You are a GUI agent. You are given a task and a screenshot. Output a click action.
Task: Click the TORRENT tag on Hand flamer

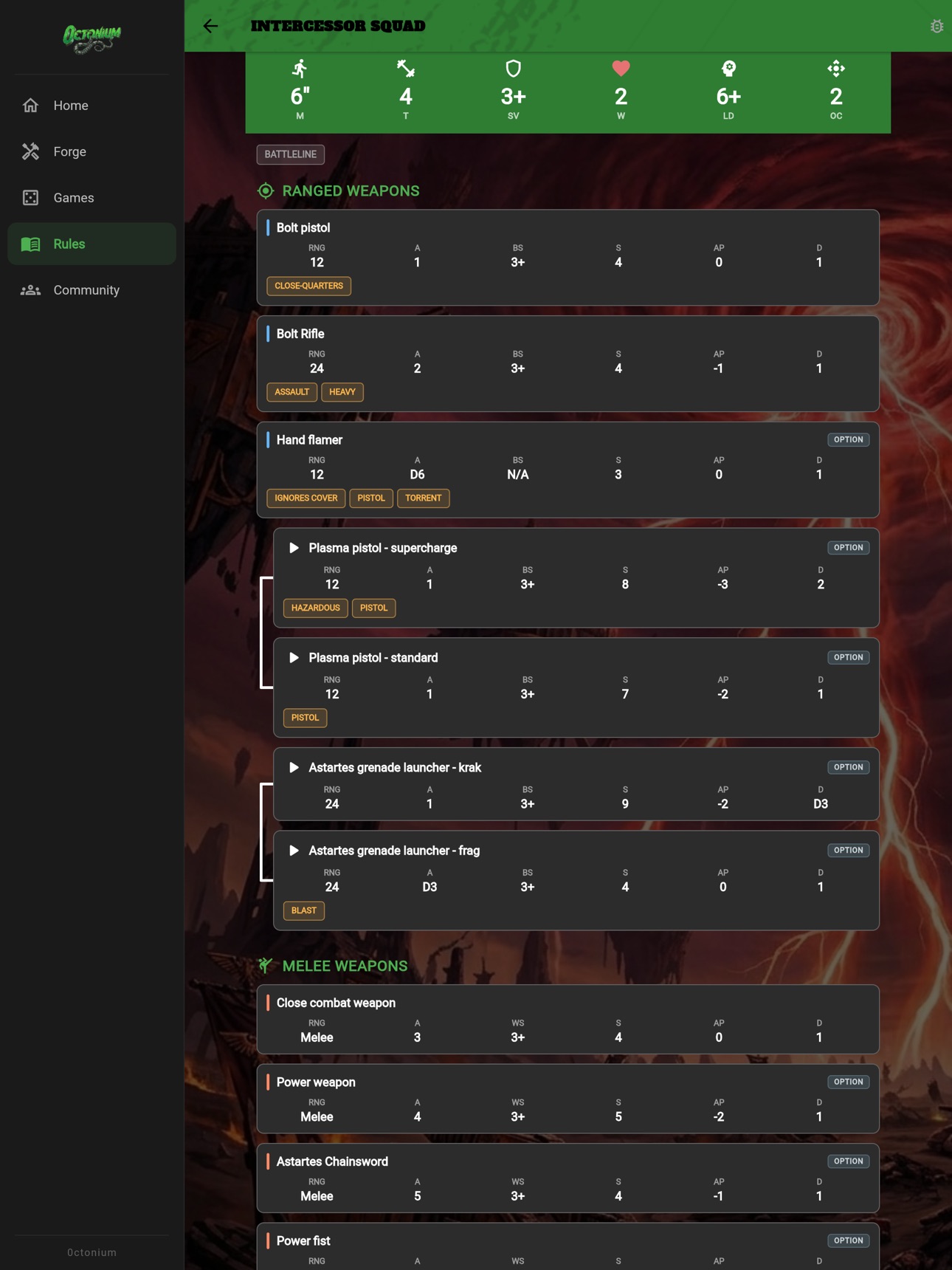(424, 498)
